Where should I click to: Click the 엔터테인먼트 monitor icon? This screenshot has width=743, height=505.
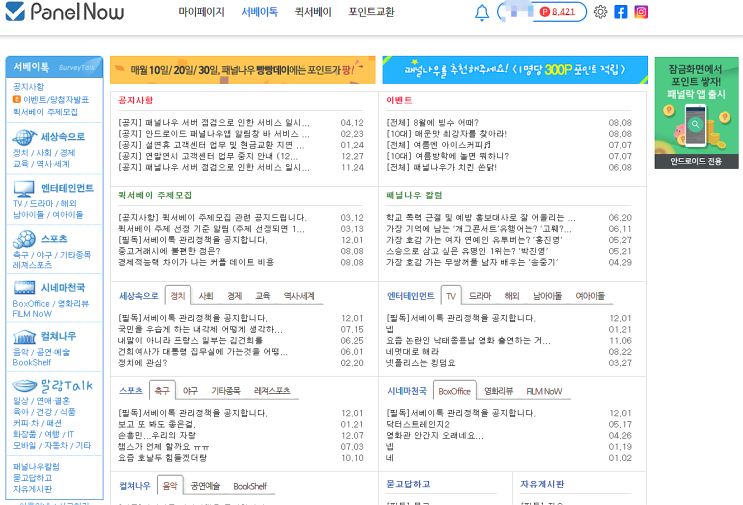click(x=24, y=189)
